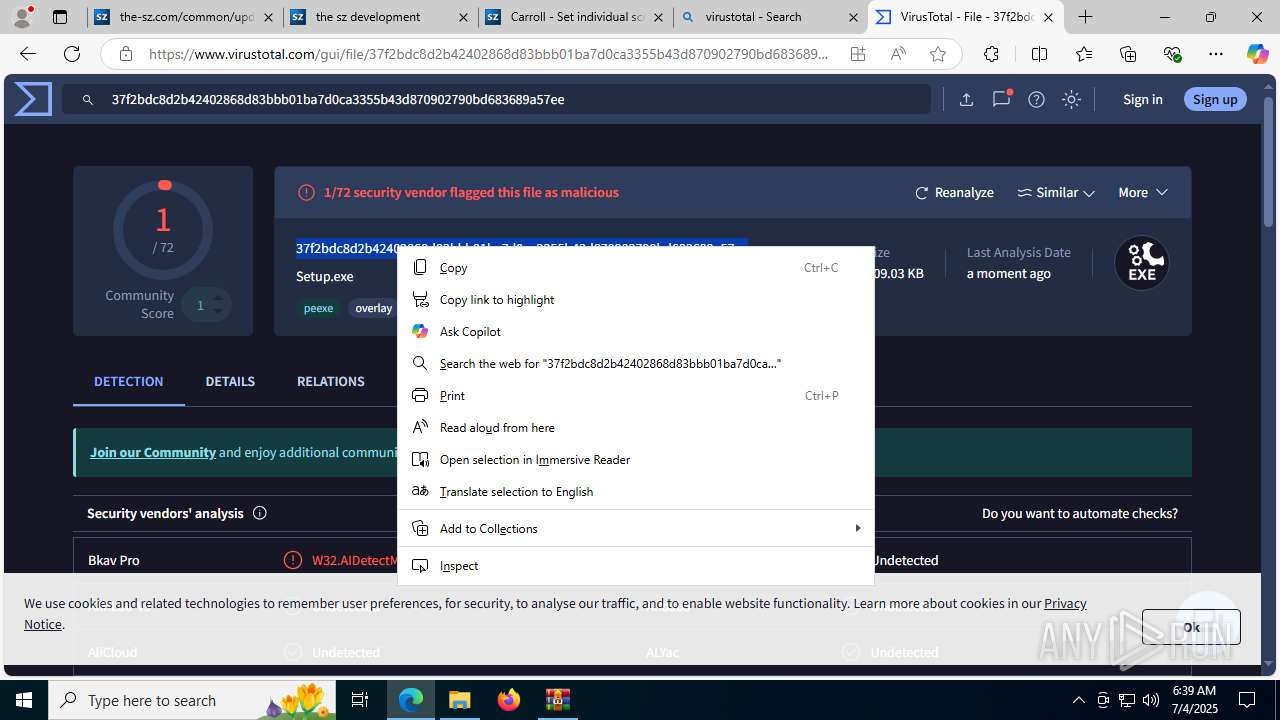Choose Search the web for hash entry
This screenshot has height=720, width=1280.
click(x=636, y=363)
